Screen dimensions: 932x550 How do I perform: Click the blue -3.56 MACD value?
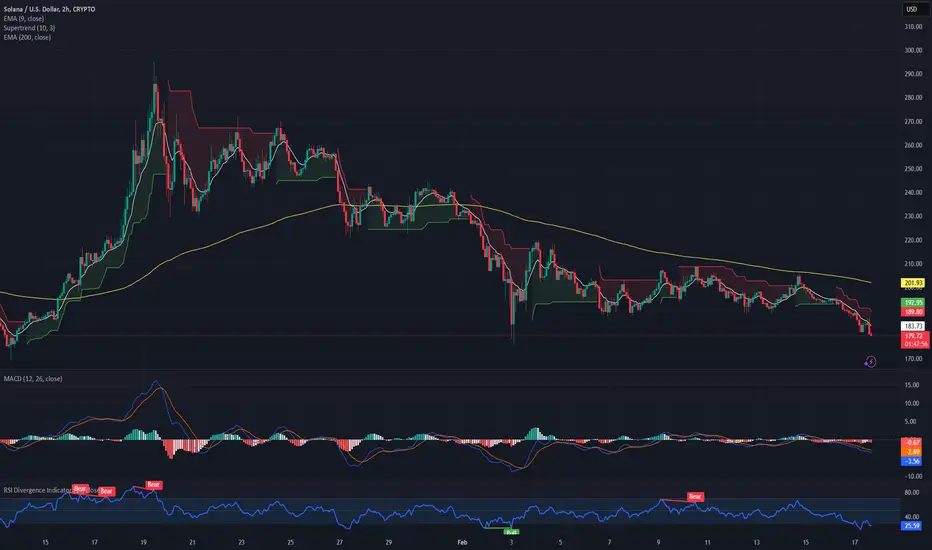[912, 461]
